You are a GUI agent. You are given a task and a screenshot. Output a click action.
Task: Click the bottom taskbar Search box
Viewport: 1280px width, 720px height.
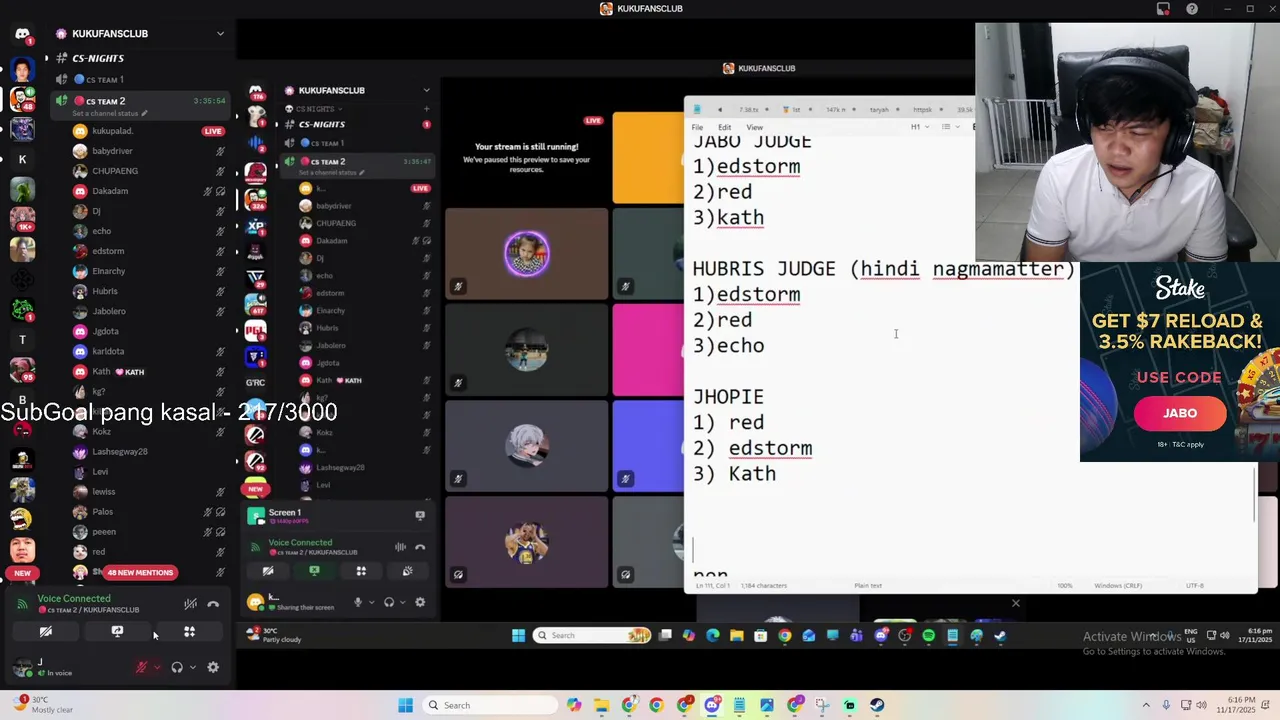[488, 705]
